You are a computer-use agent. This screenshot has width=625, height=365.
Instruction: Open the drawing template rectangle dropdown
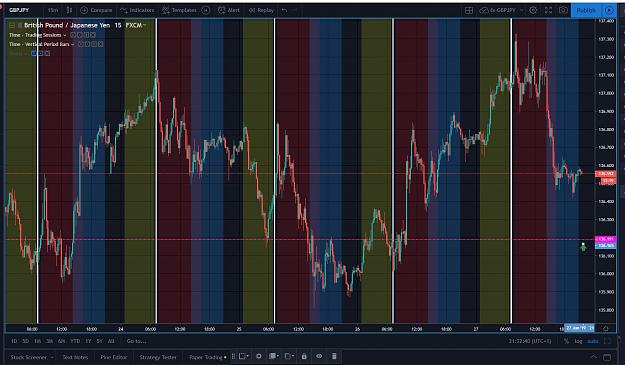pos(244,356)
